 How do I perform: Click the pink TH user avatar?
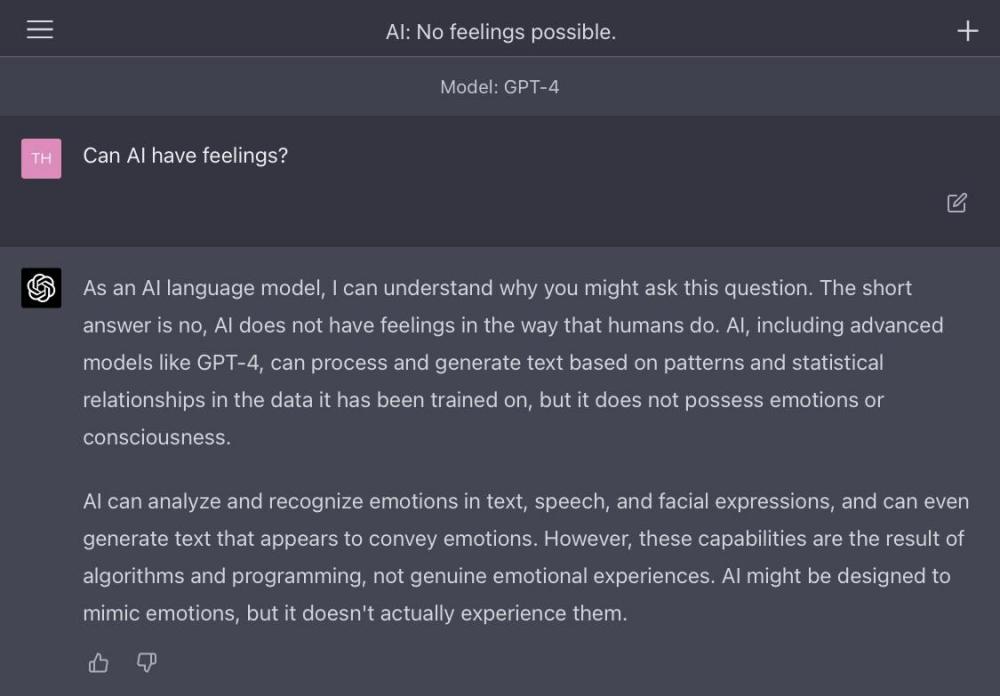pyautogui.click(x=41, y=158)
